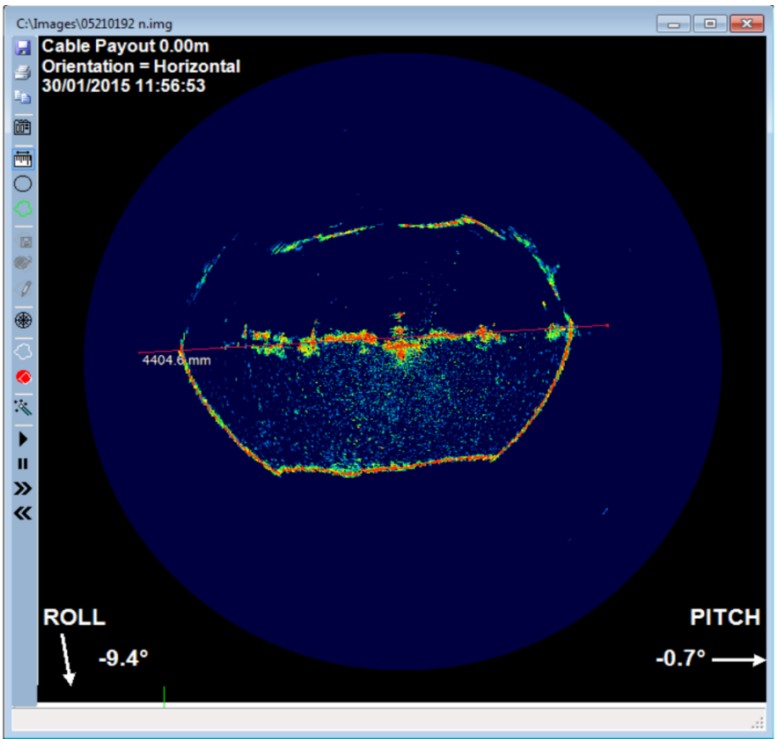Image resolution: width=778 pixels, height=739 pixels.
Task: Select the linear measurement ruler tool
Action: (23, 159)
